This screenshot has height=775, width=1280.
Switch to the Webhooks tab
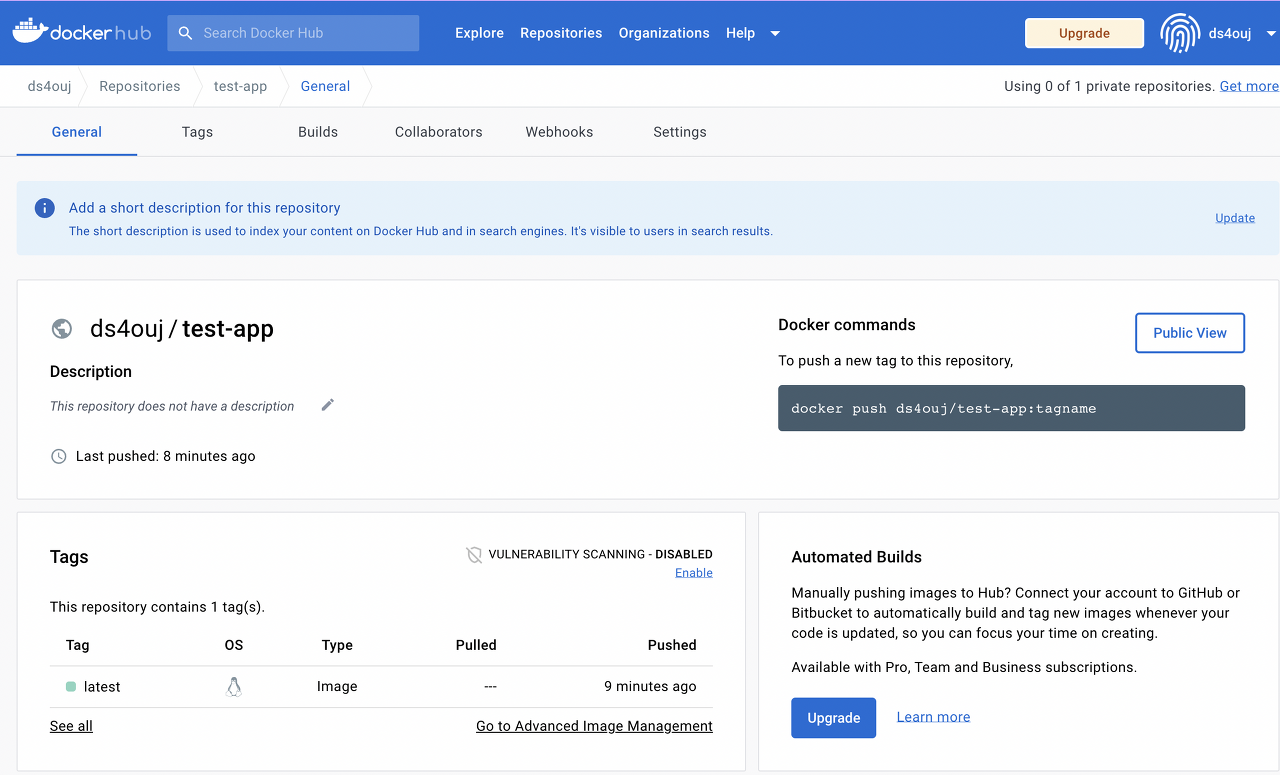click(x=559, y=132)
